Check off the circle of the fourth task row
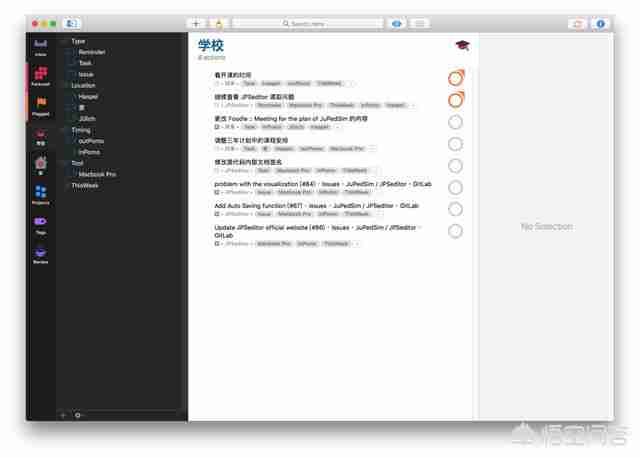The width and height of the screenshot is (640, 458). click(455, 144)
